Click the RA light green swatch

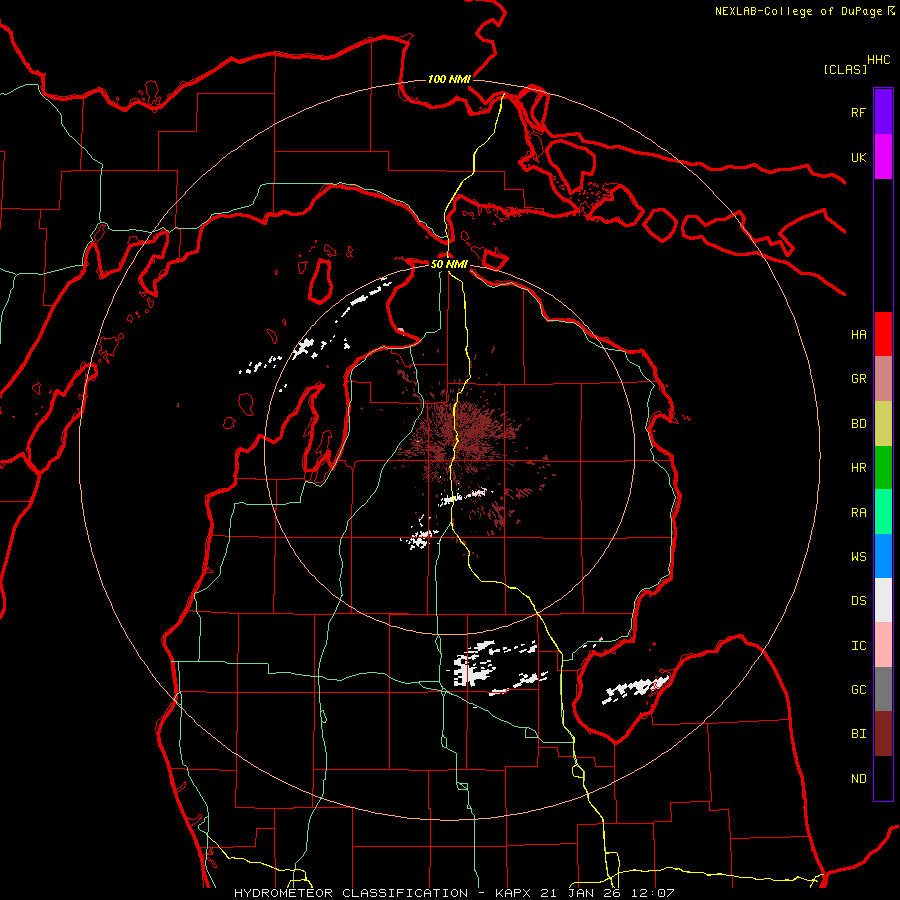pyautogui.click(x=883, y=512)
